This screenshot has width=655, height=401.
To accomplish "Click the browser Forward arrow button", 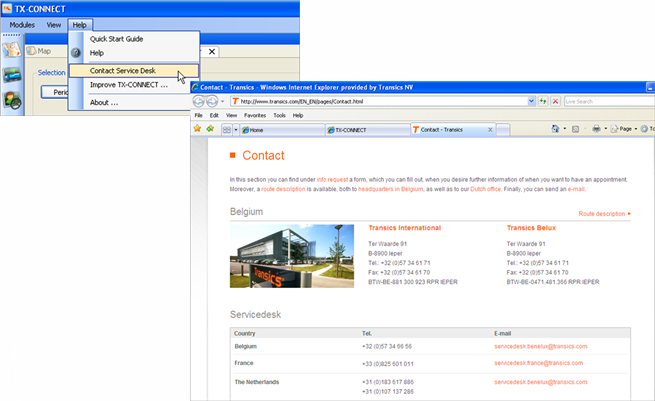I will (x=214, y=102).
